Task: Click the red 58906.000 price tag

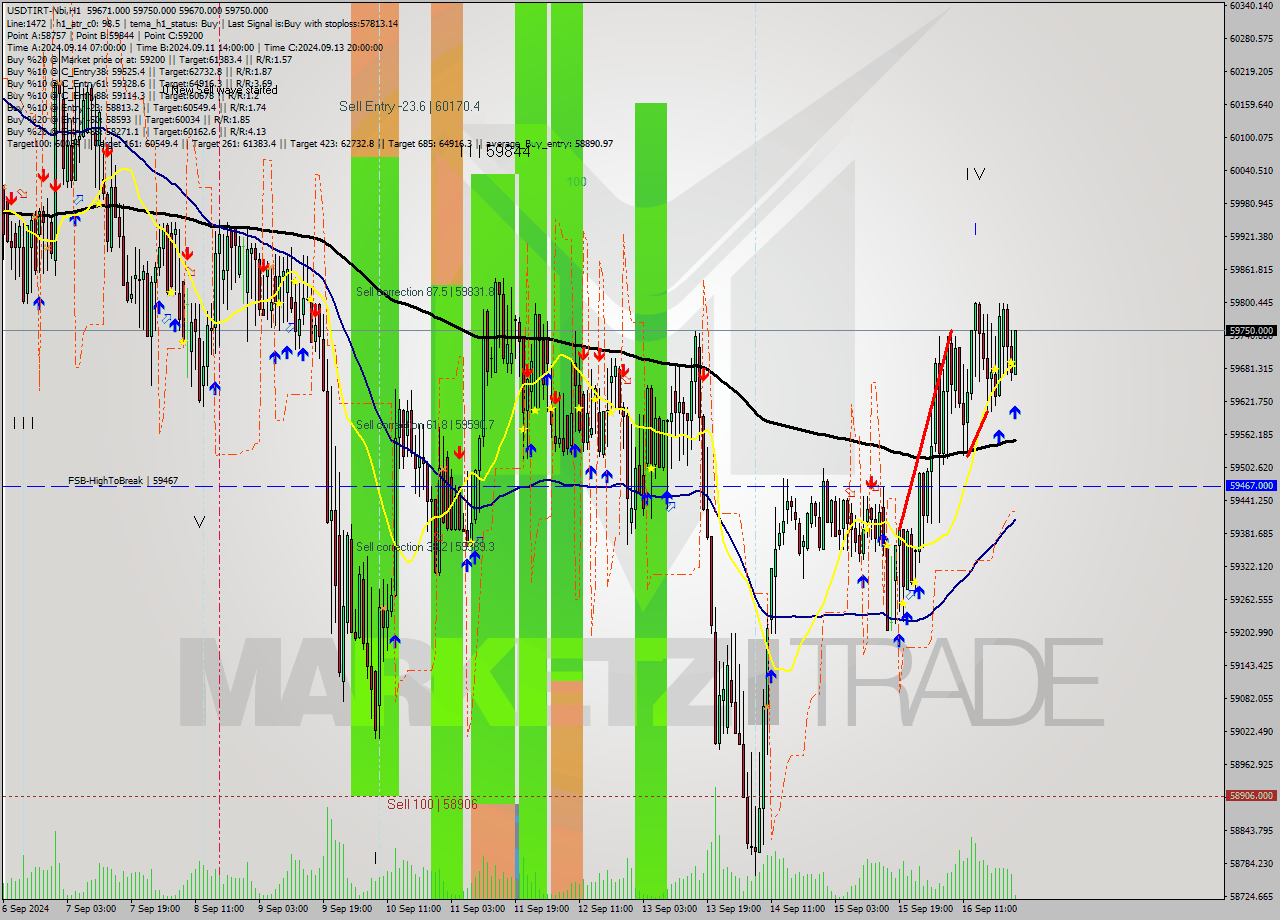Action: 1252,796
